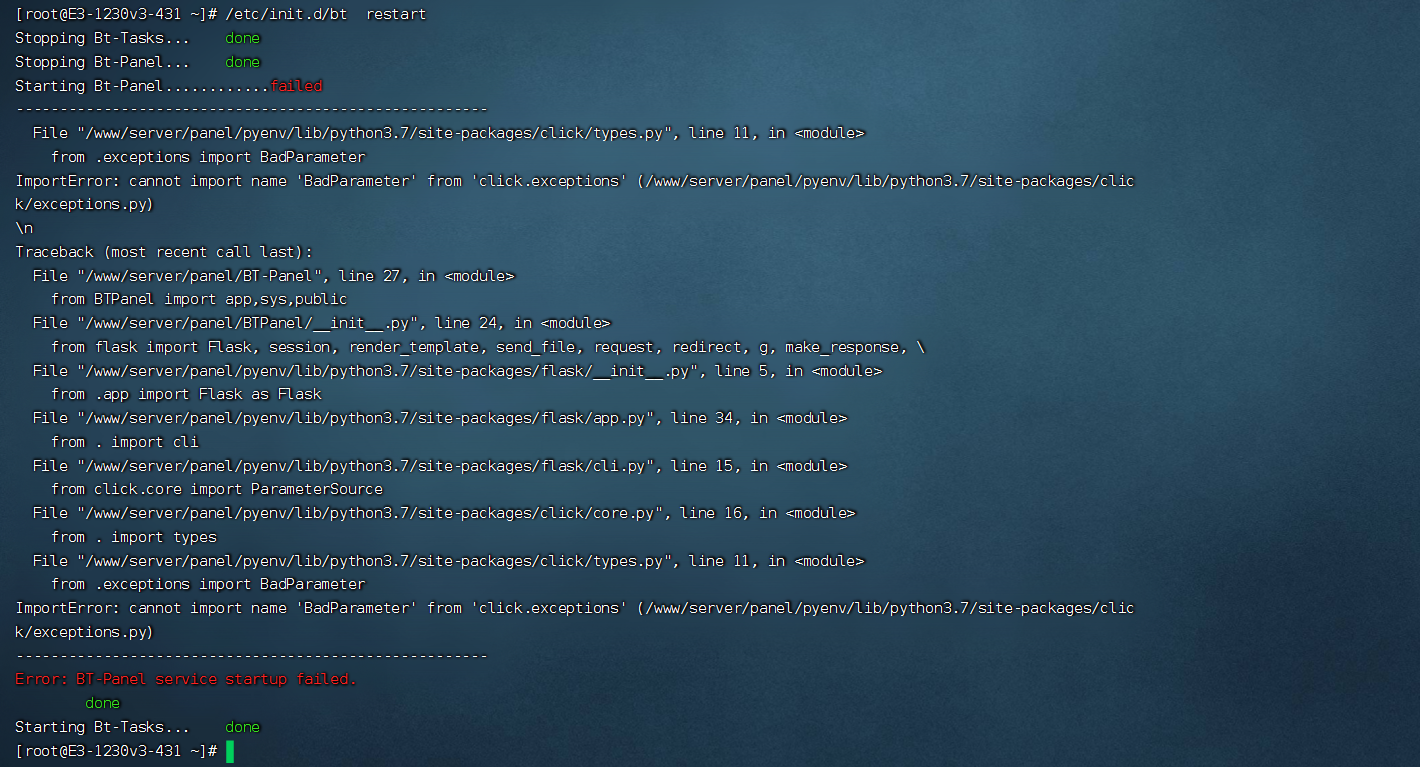
Task: Click 'from .app import Flask as Flask'
Action: click(186, 394)
